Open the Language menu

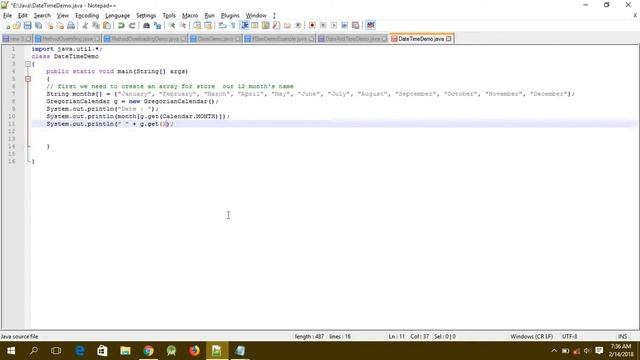(x=117, y=16)
